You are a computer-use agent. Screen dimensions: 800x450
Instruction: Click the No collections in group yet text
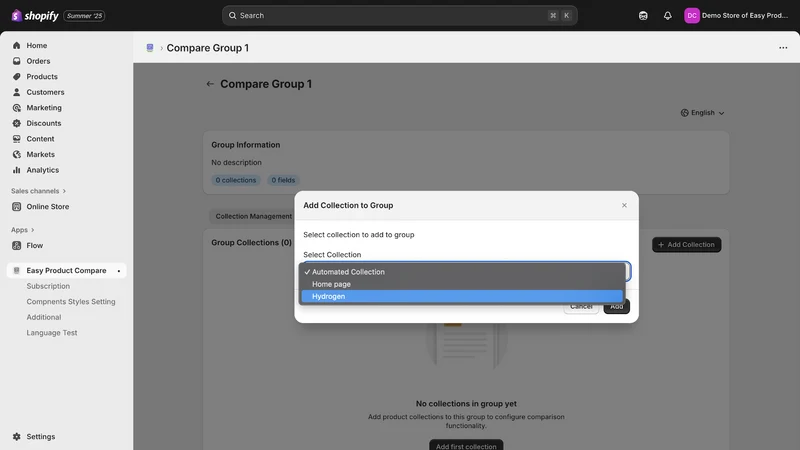coord(466,404)
